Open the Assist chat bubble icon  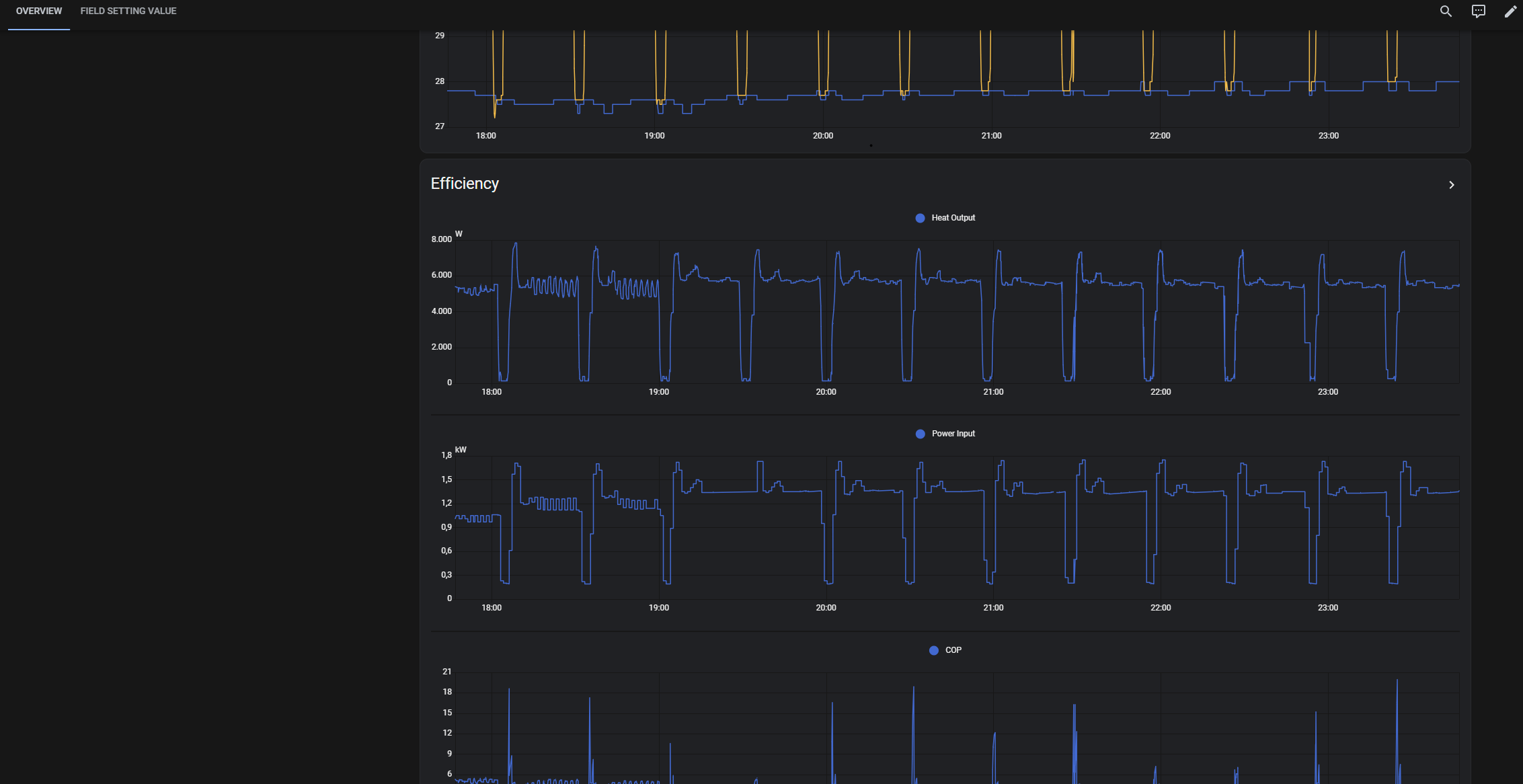(1478, 11)
